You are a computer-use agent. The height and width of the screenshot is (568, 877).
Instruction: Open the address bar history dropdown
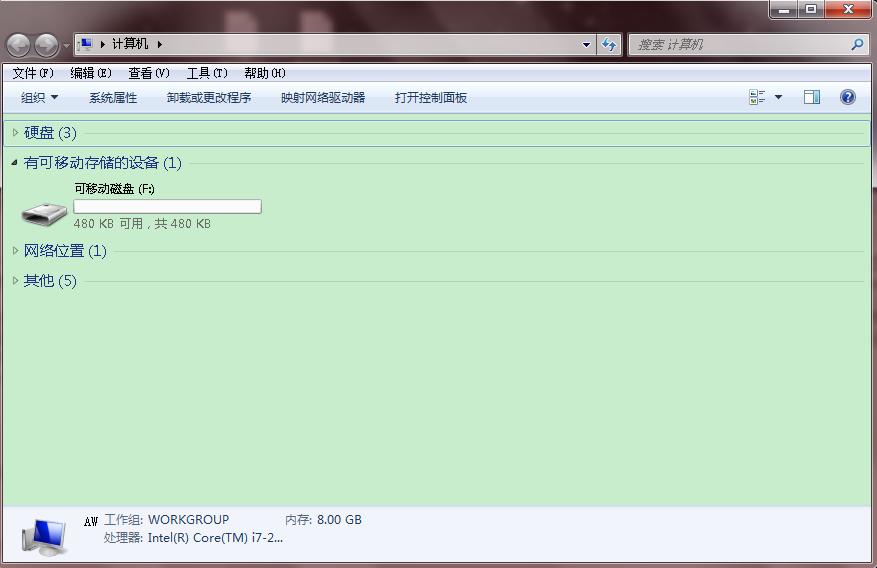pyautogui.click(x=586, y=45)
